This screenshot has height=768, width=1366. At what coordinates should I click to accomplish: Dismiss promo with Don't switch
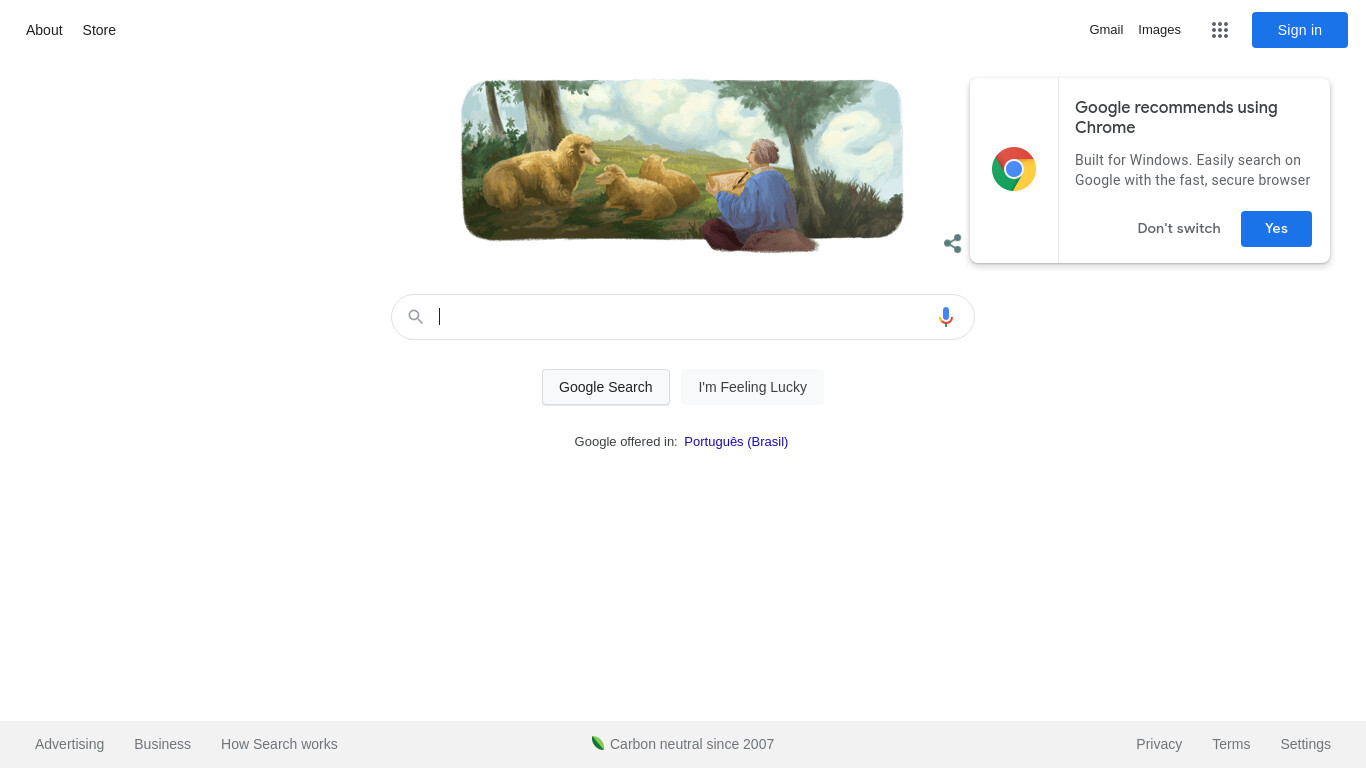point(1179,229)
